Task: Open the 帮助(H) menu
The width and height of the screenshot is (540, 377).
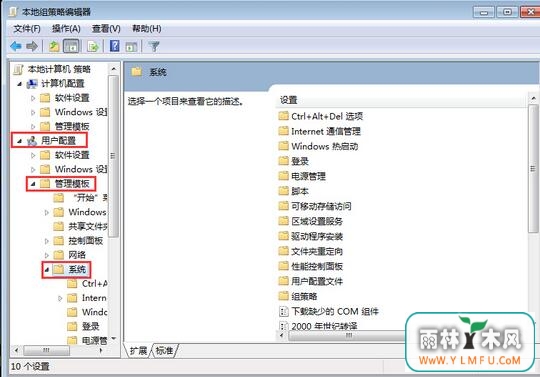Action: point(147,29)
